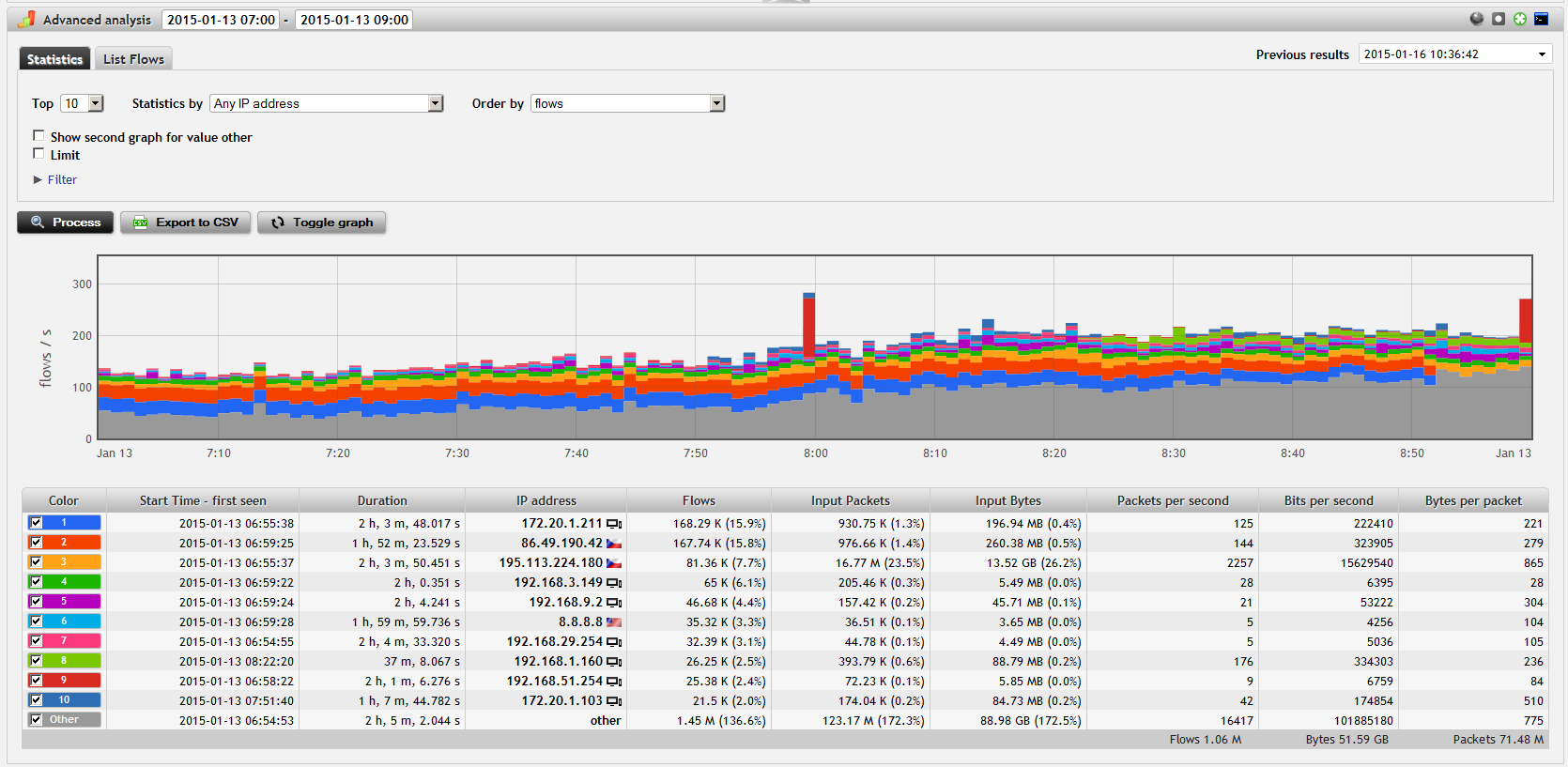Enable Show second graph for value other
The image size is (1568, 767).
point(38,135)
